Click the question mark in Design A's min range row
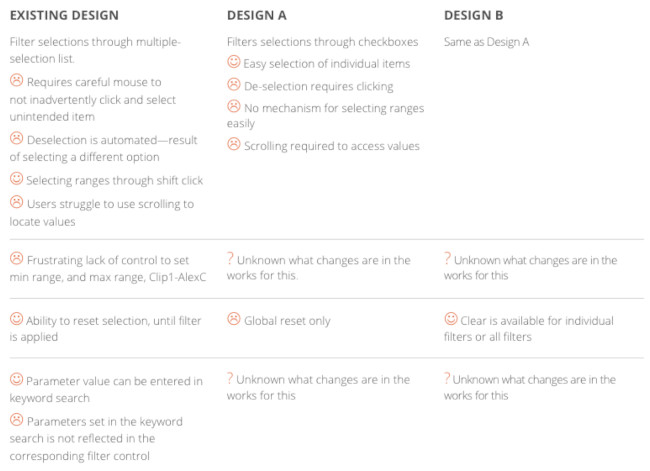Viewport: 650px width, 471px height. tap(230, 259)
